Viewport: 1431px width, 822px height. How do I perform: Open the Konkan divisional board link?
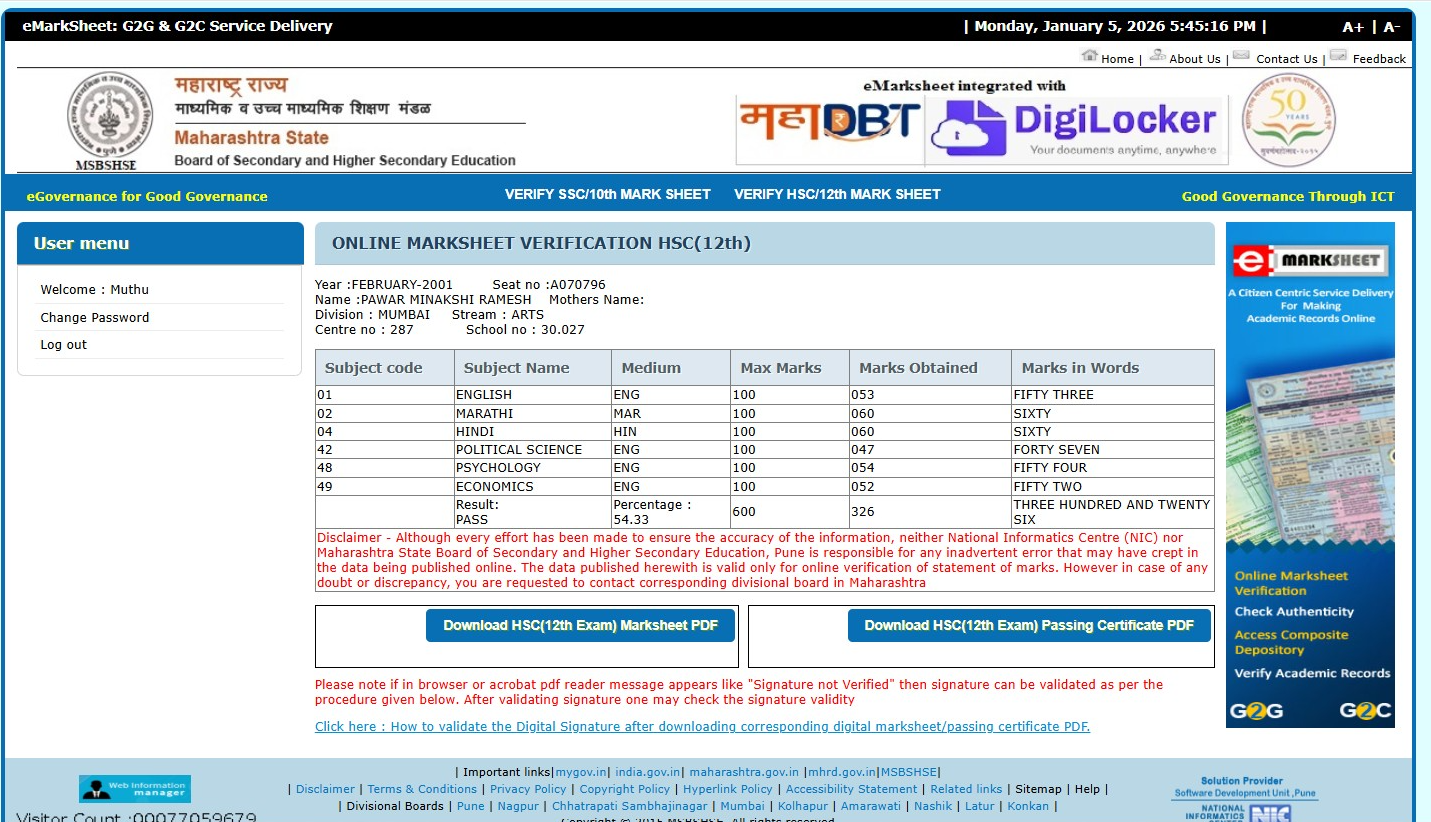tap(1028, 806)
